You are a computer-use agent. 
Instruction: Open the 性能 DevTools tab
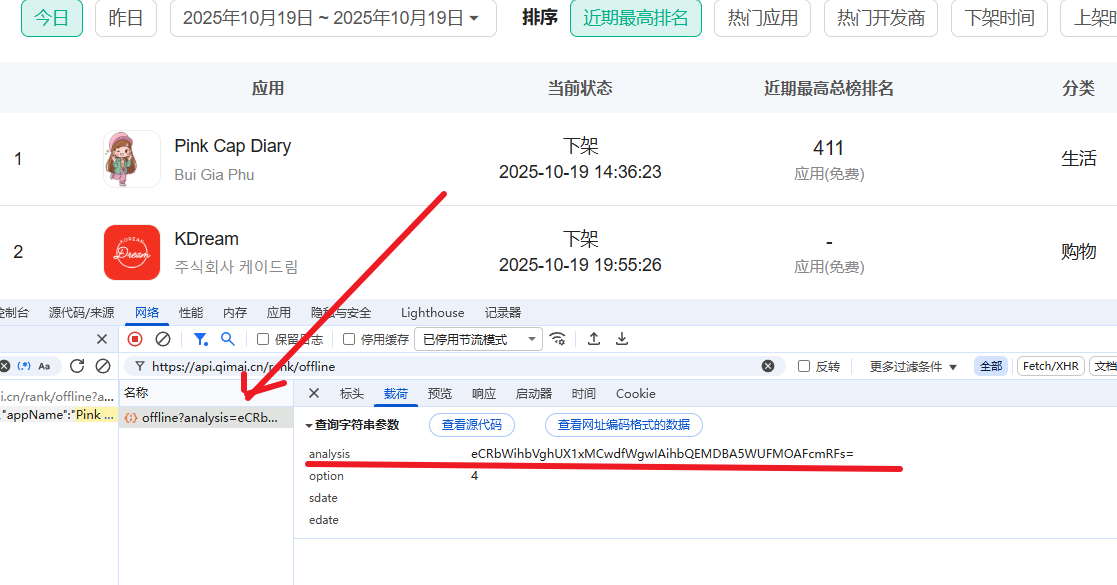point(191,313)
